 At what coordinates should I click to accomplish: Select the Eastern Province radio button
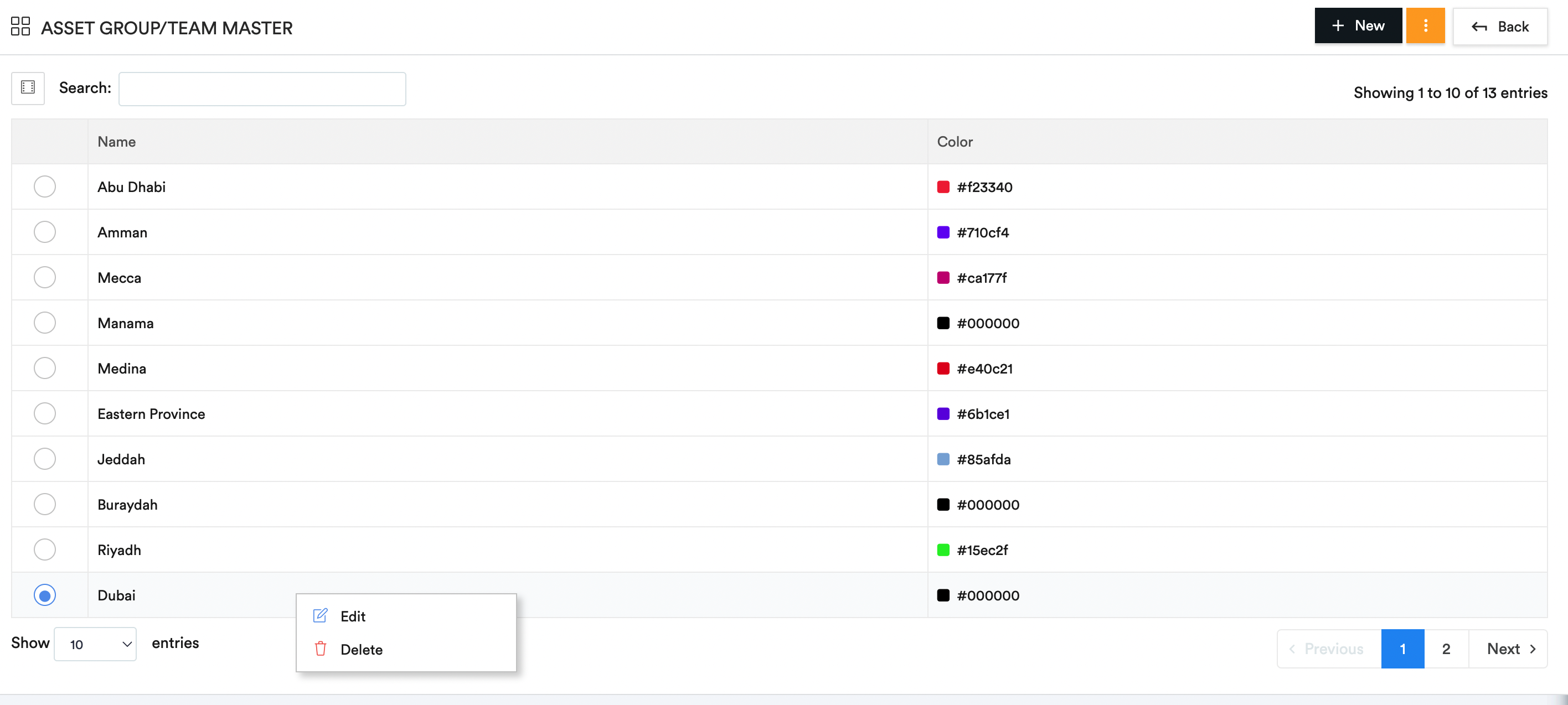[44, 413]
